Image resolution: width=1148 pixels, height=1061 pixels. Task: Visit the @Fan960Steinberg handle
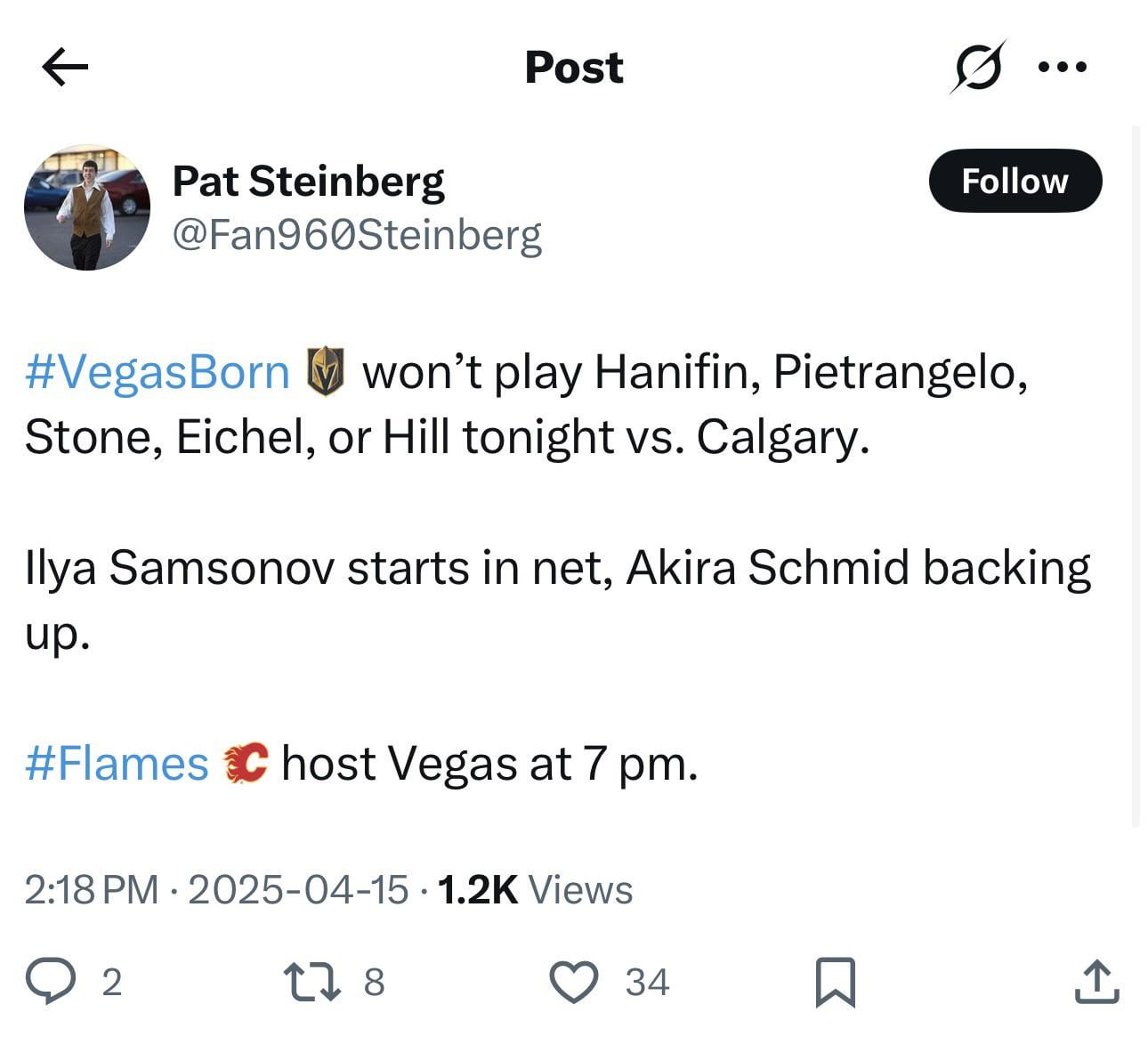[x=356, y=235]
